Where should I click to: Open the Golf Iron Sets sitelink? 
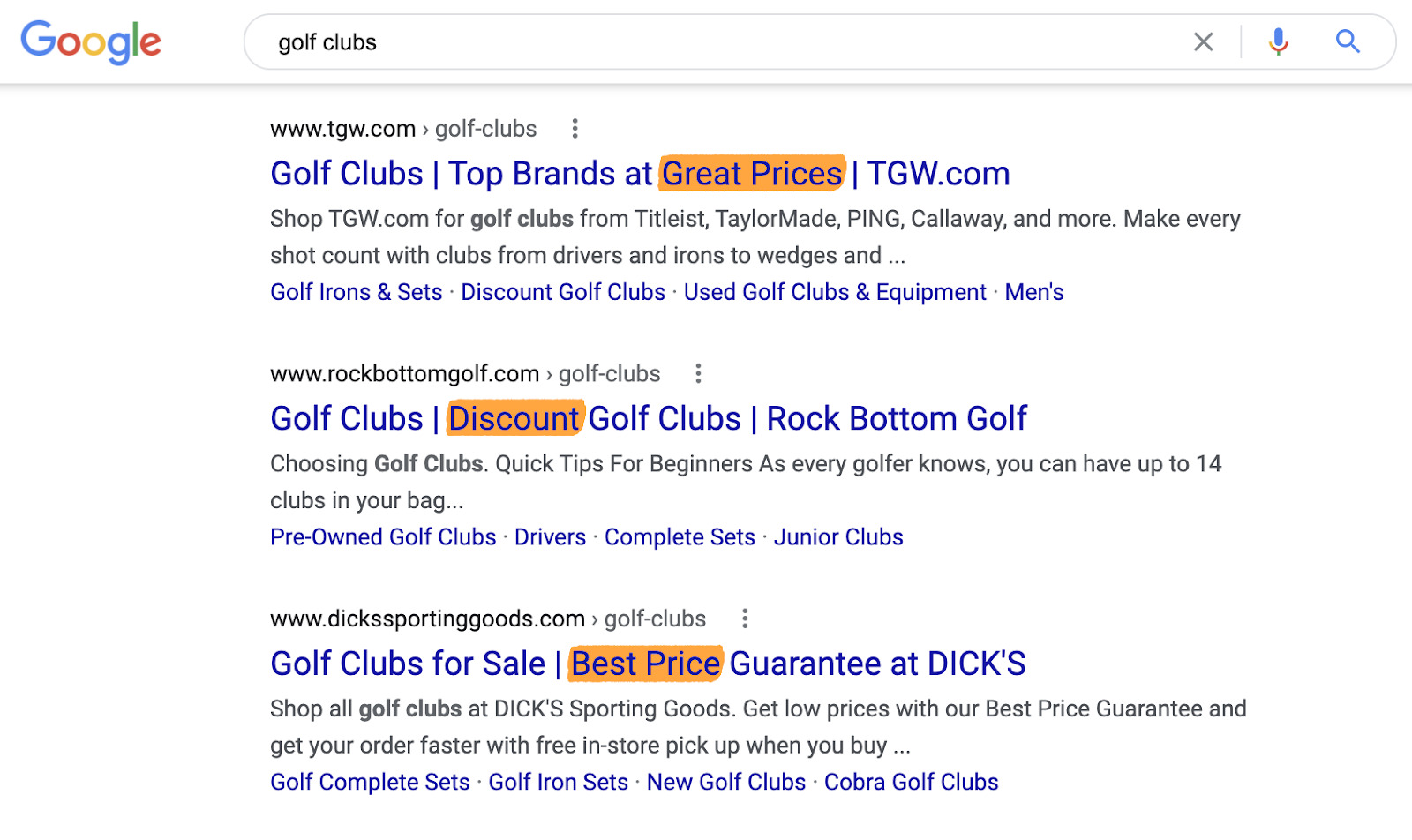coord(558,782)
